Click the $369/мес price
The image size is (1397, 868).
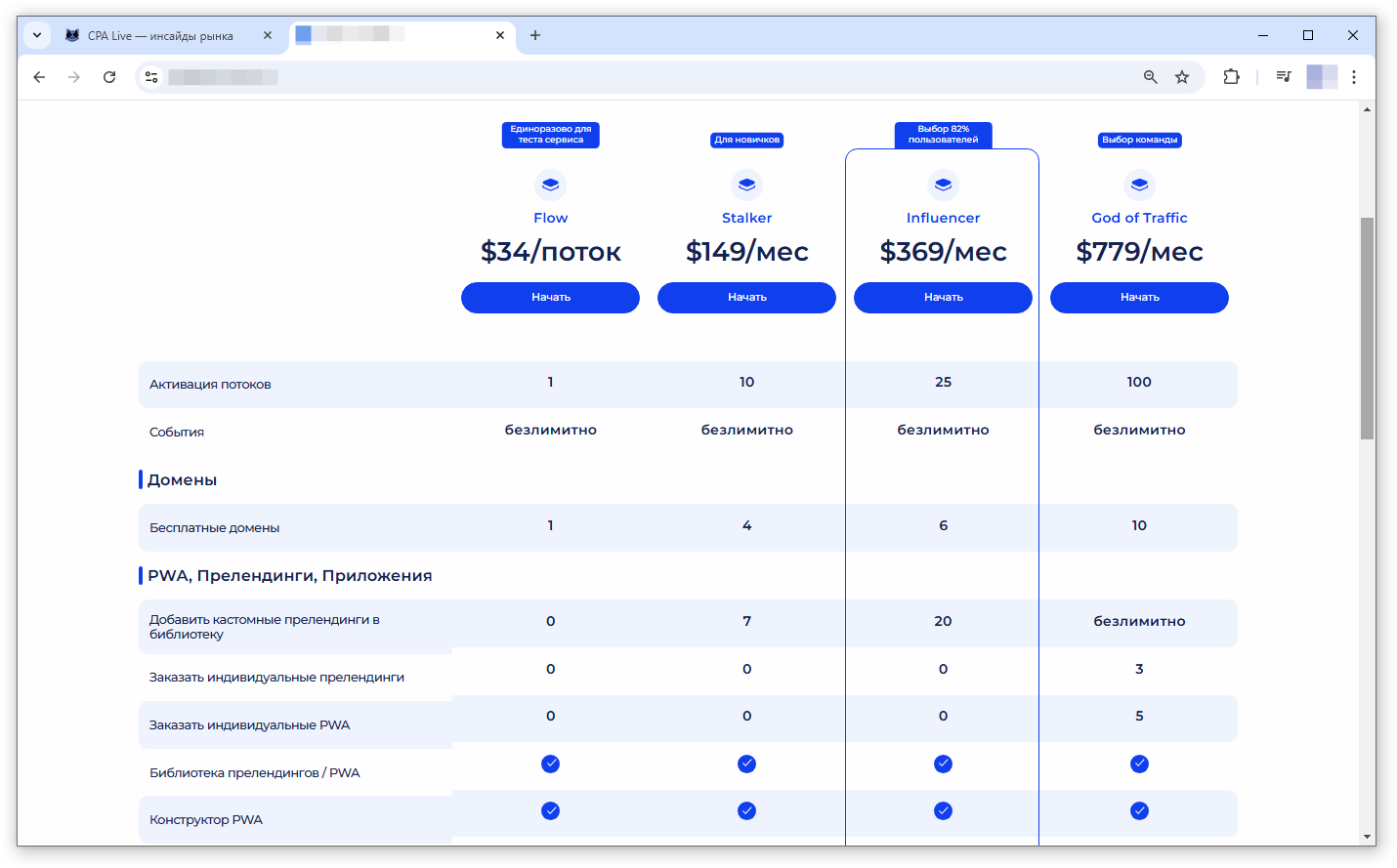pos(943,252)
